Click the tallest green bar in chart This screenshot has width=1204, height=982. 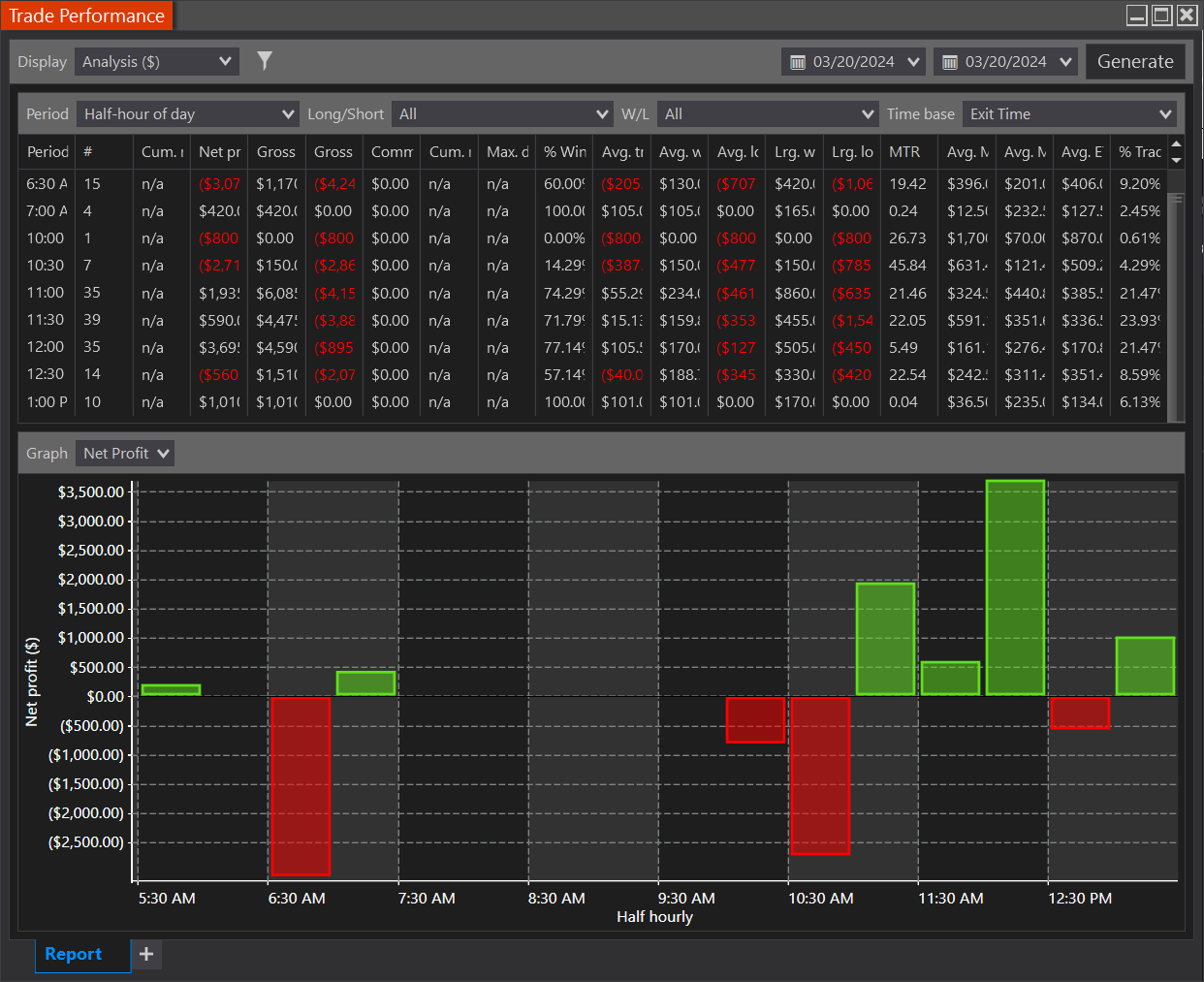1015,587
